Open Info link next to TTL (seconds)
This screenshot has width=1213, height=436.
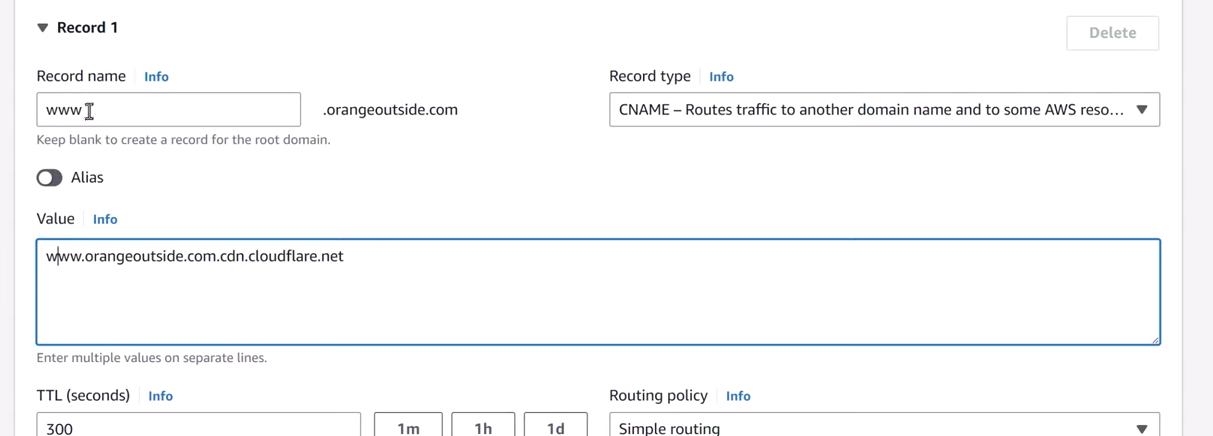[160, 396]
